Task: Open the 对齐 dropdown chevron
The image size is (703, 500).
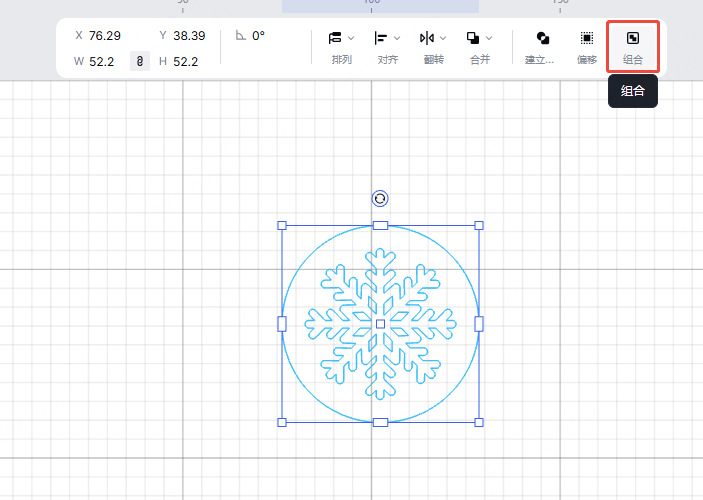Action: click(x=397, y=38)
